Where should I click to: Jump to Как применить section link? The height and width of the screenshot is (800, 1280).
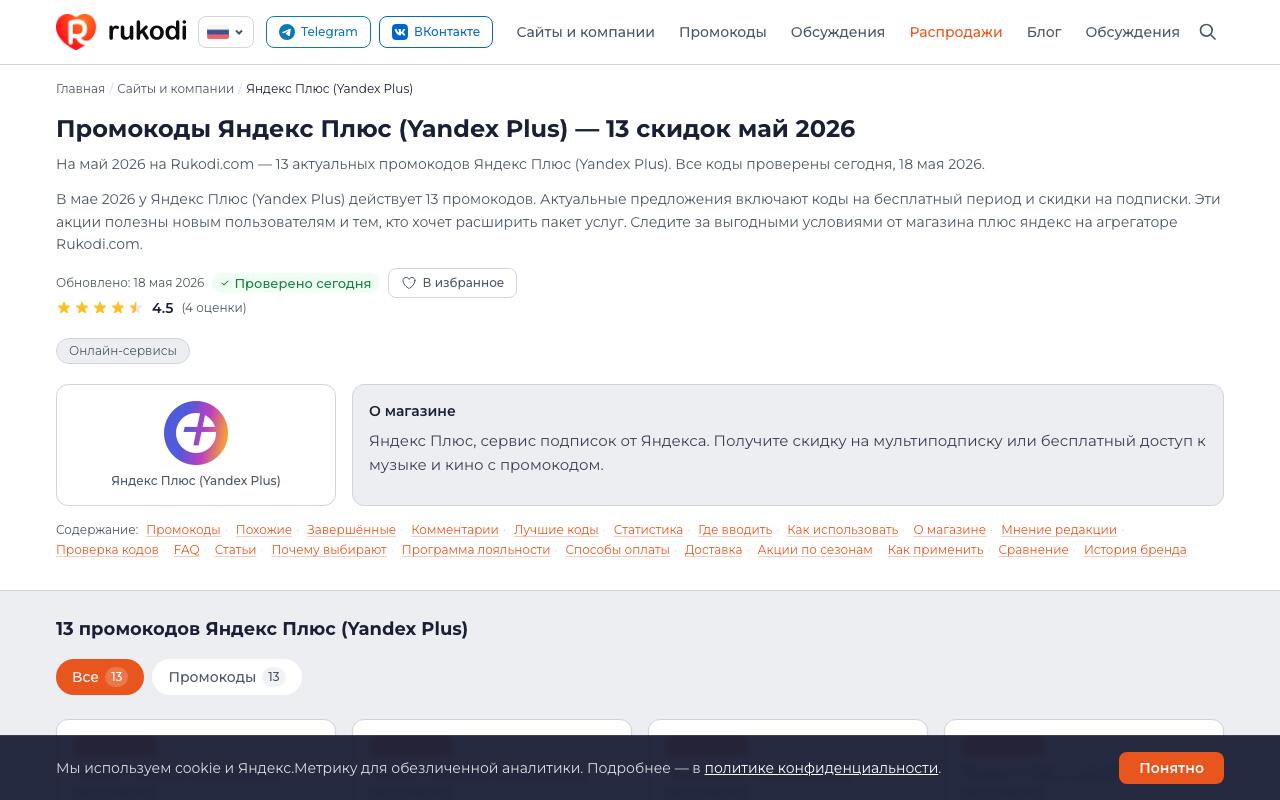(x=935, y=550)
